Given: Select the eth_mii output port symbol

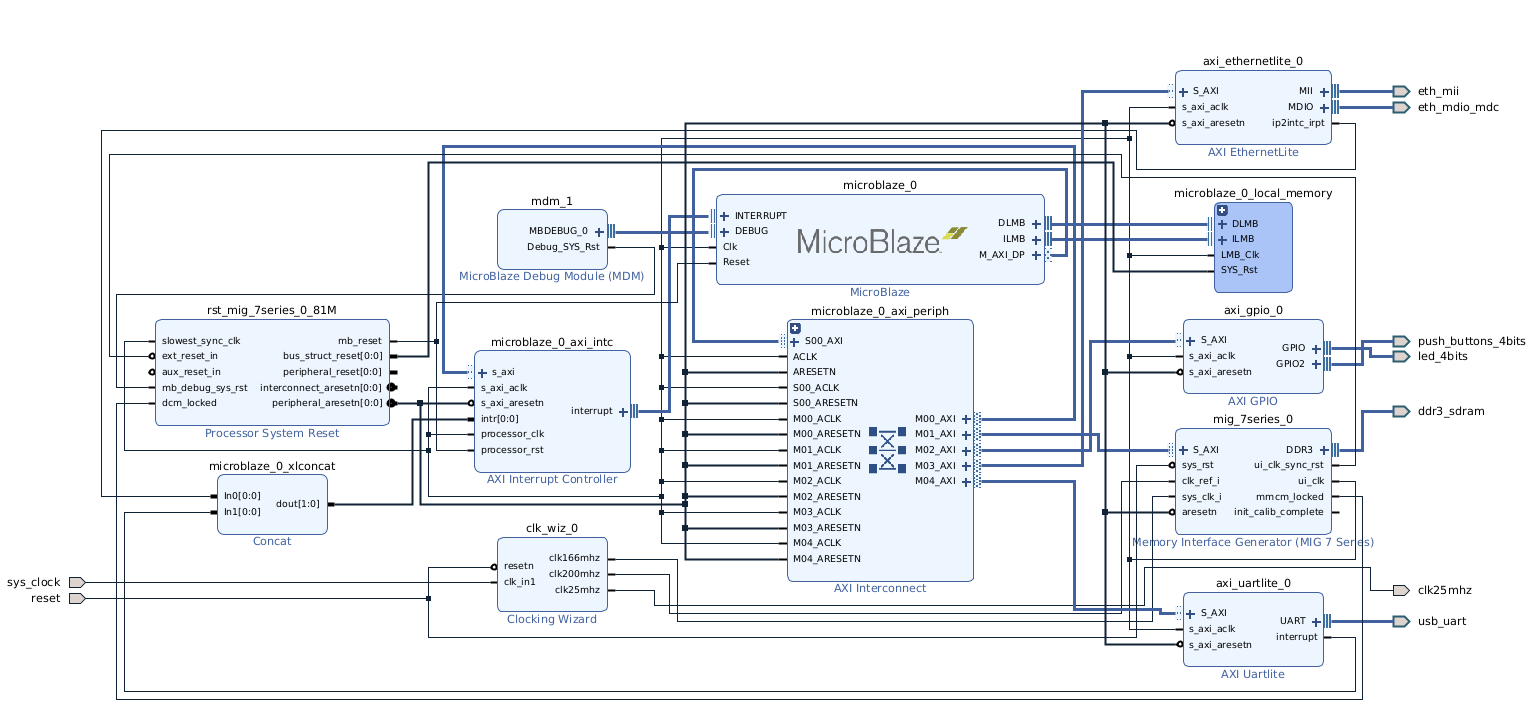Looking at the screenshot, I should (1400, 91).
